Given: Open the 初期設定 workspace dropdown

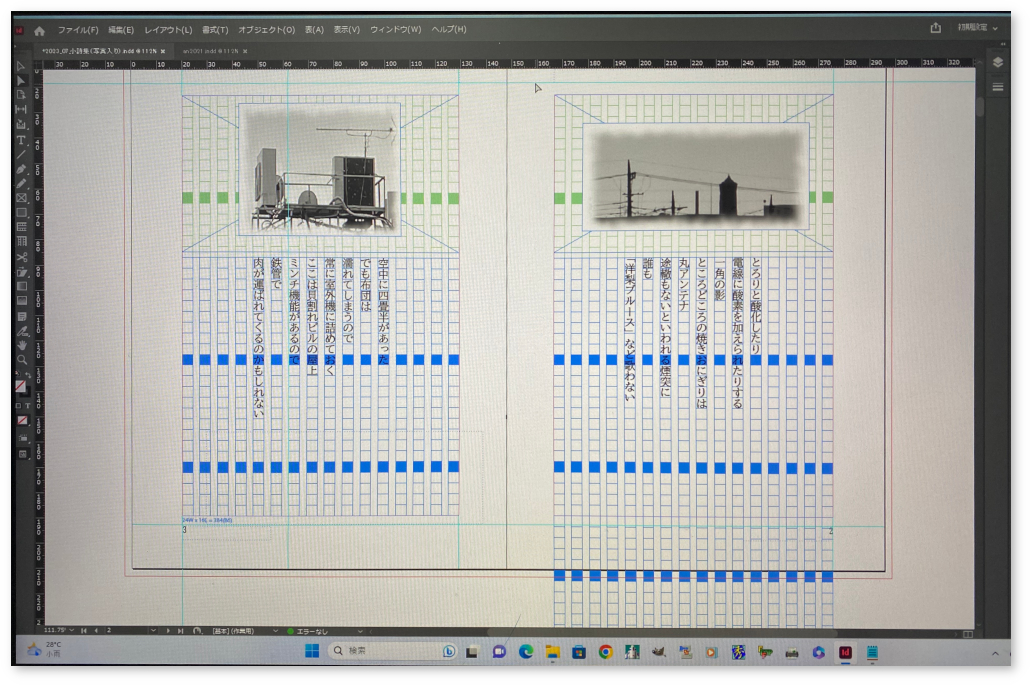Looking at the screenshot, I should 978,28.
